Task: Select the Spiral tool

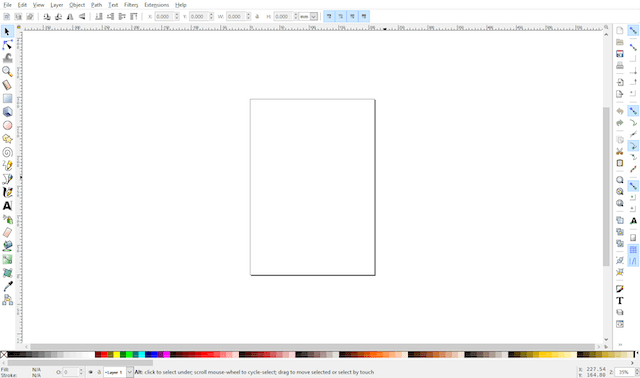Action: coord(7,152)
